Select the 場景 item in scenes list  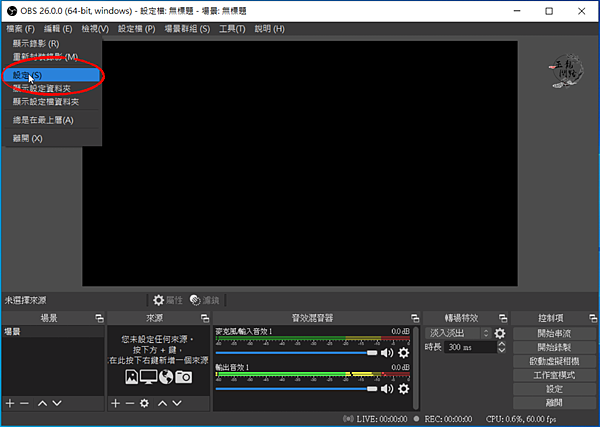point(53,331)
